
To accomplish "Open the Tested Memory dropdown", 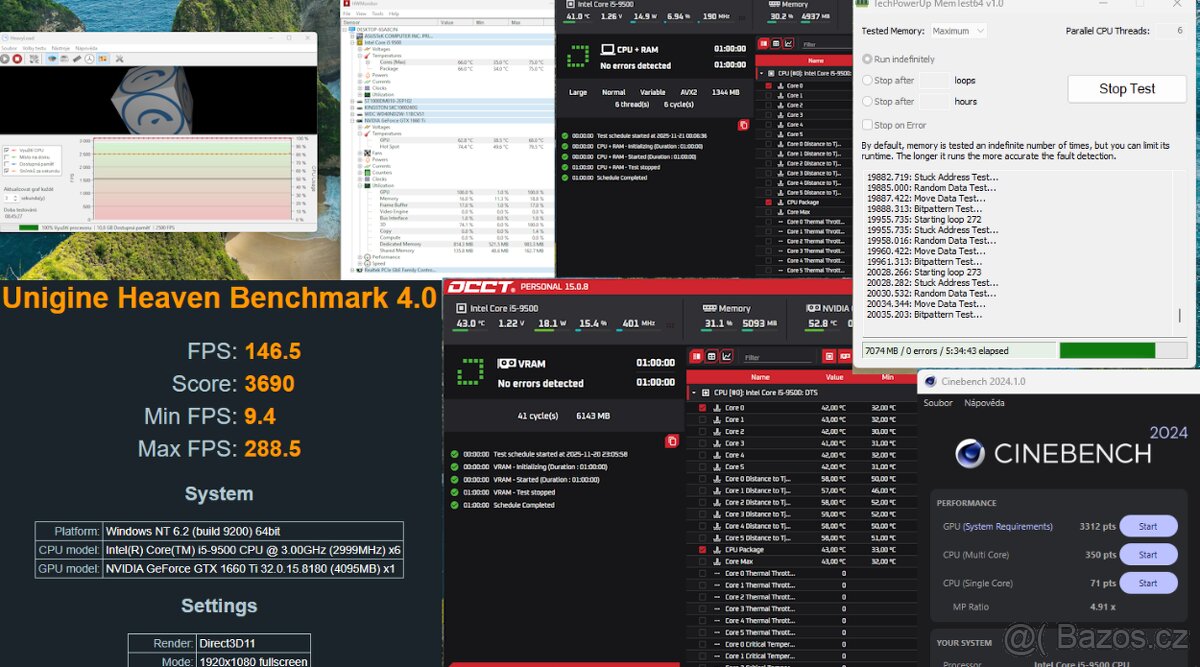I will 959,31.
